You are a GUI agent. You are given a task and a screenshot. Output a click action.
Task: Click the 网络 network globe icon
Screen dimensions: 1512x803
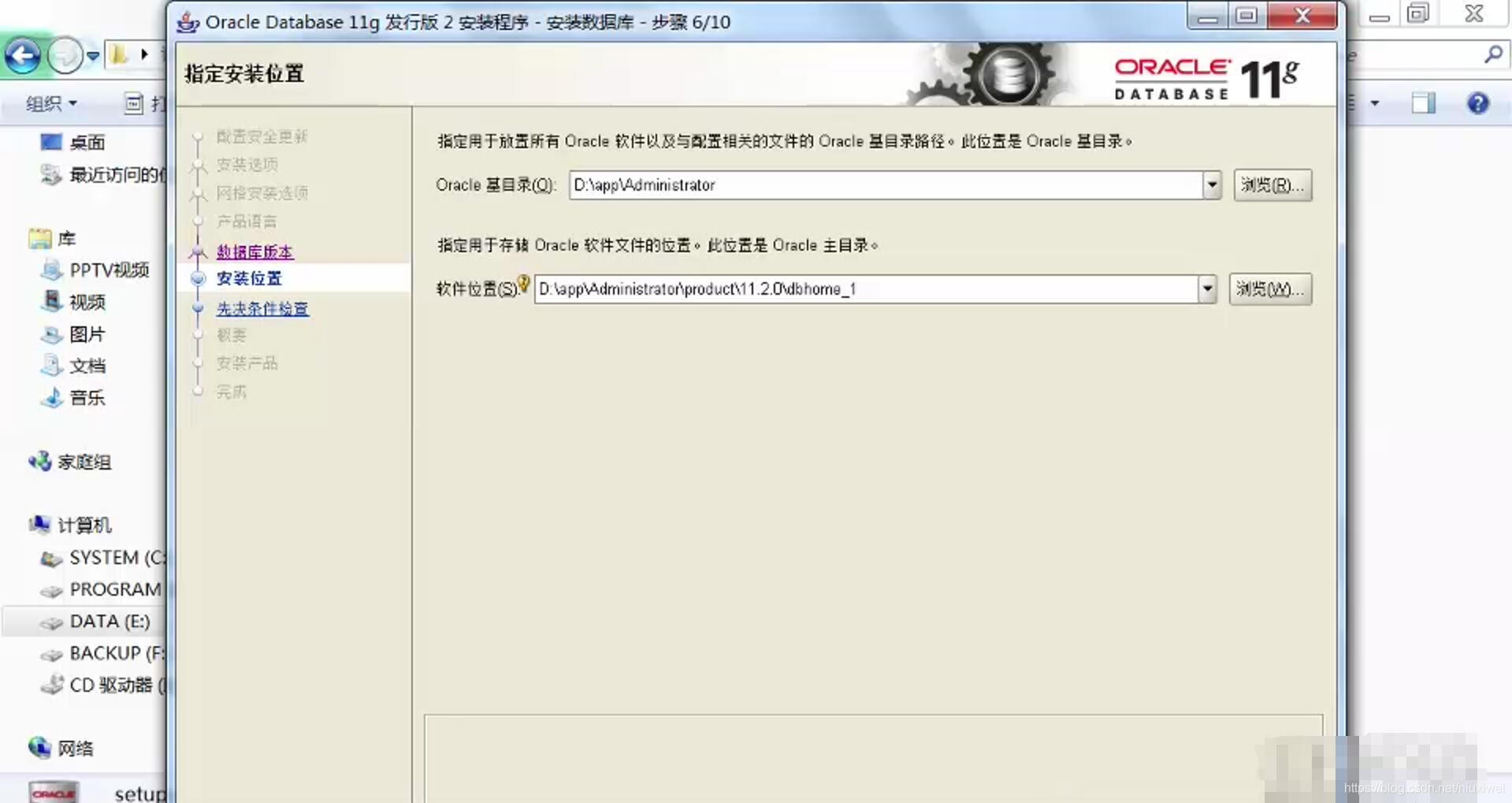click(40, 747)
